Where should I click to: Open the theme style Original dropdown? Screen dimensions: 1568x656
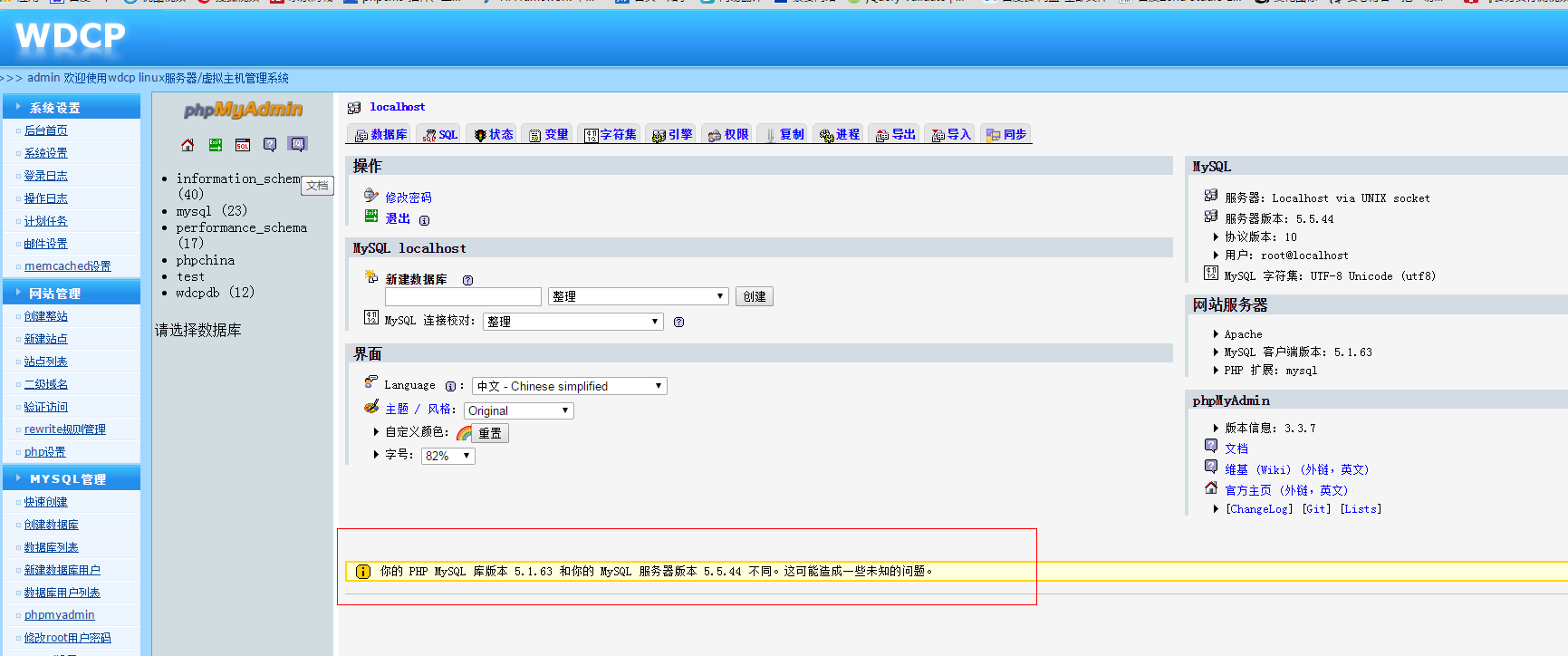[x=518, y=410]
